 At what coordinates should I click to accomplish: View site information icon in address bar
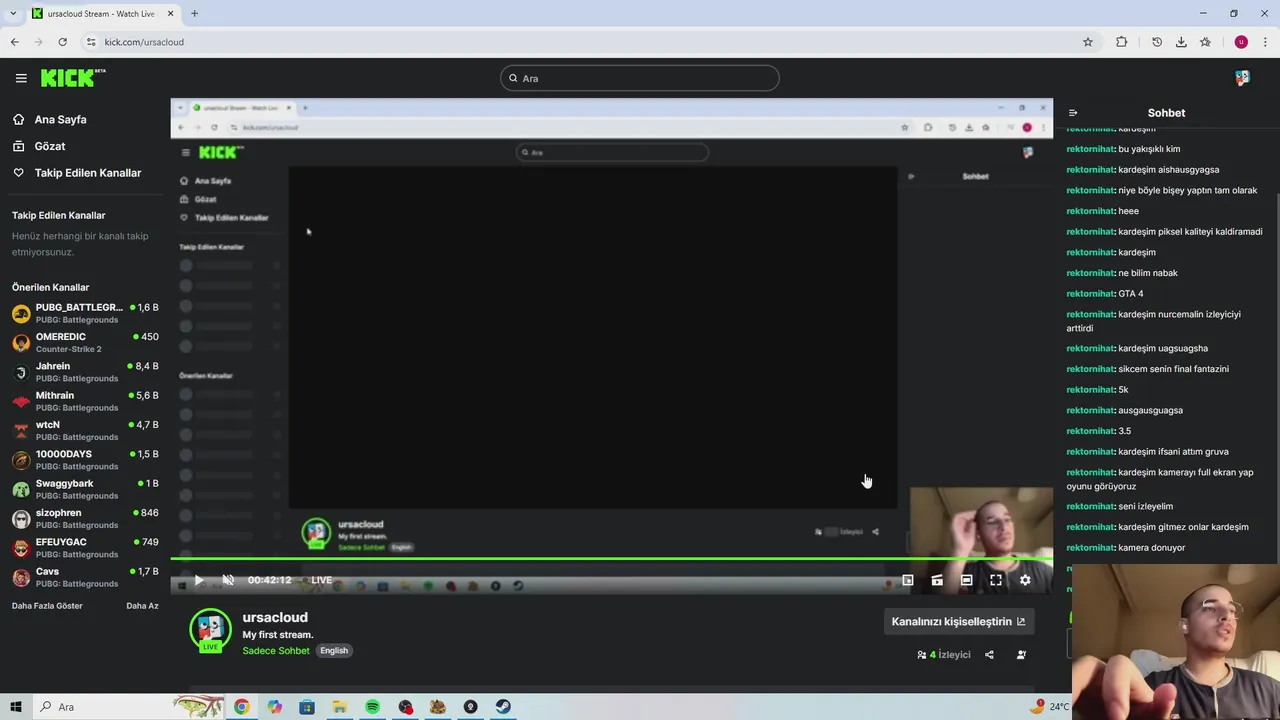coord(91,42)
